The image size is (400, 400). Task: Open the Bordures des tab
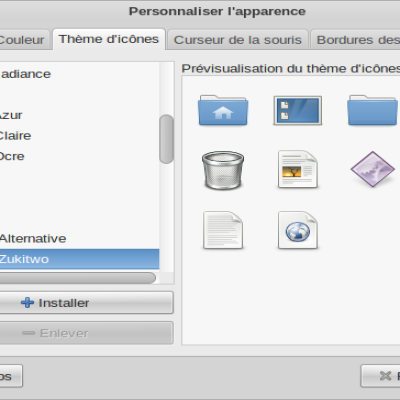(x=355, y=40)
